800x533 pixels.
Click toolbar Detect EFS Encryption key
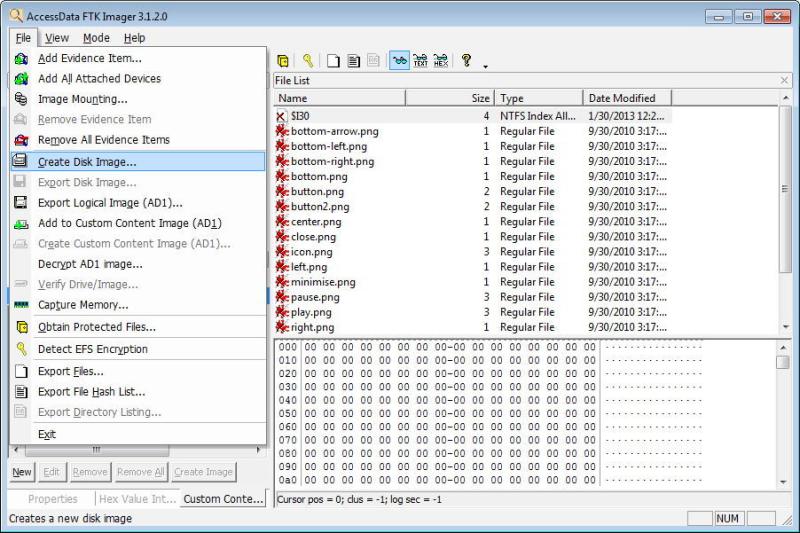(308, 61)
